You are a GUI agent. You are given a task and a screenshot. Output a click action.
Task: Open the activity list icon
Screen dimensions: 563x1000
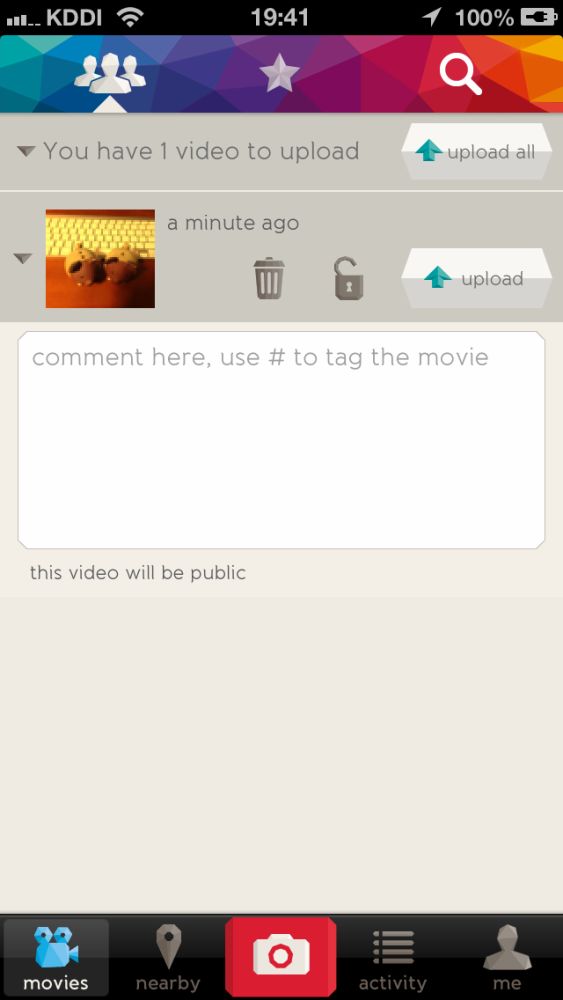click(x=393, y=946)
